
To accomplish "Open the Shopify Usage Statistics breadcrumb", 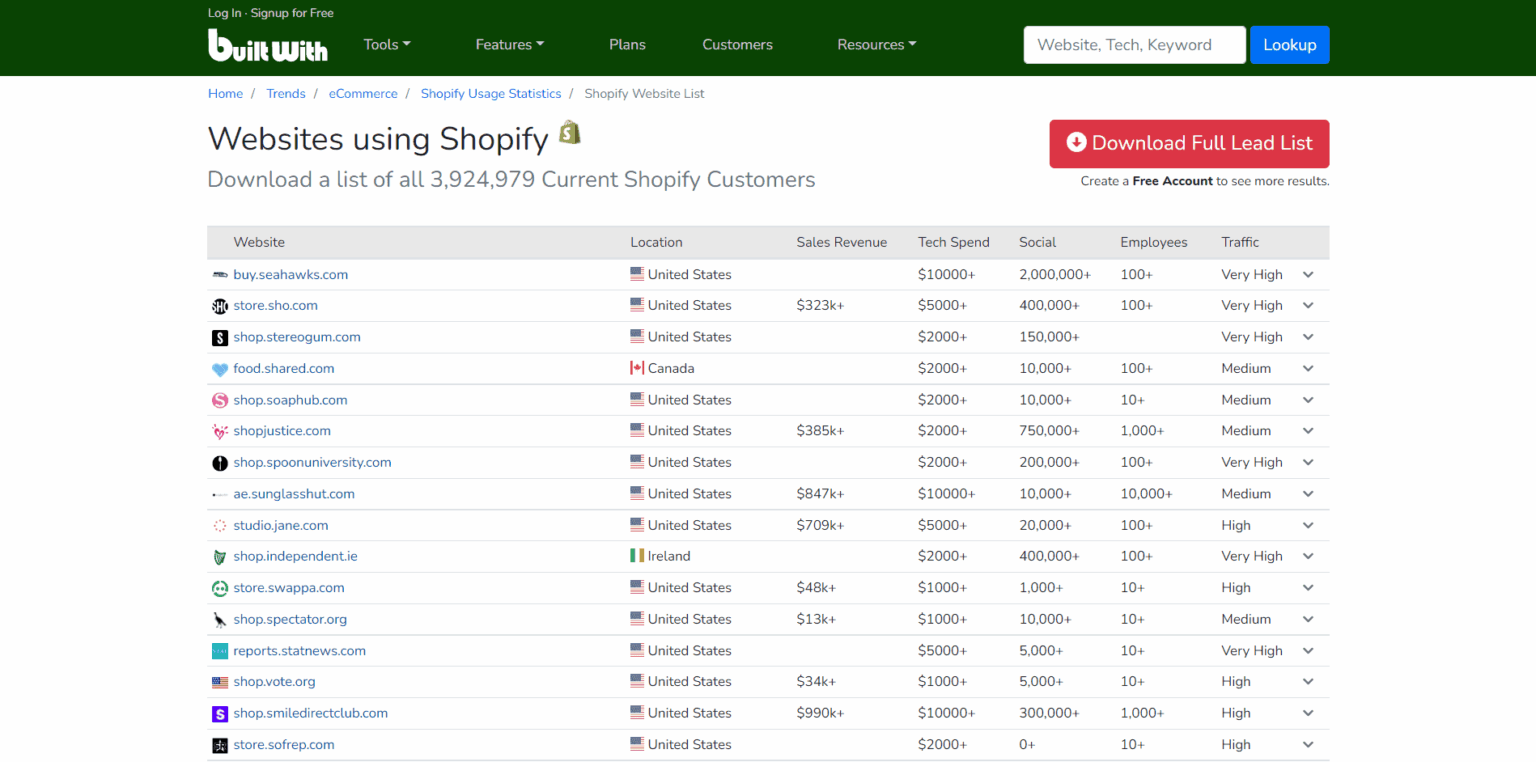I will tap(490, 93).
